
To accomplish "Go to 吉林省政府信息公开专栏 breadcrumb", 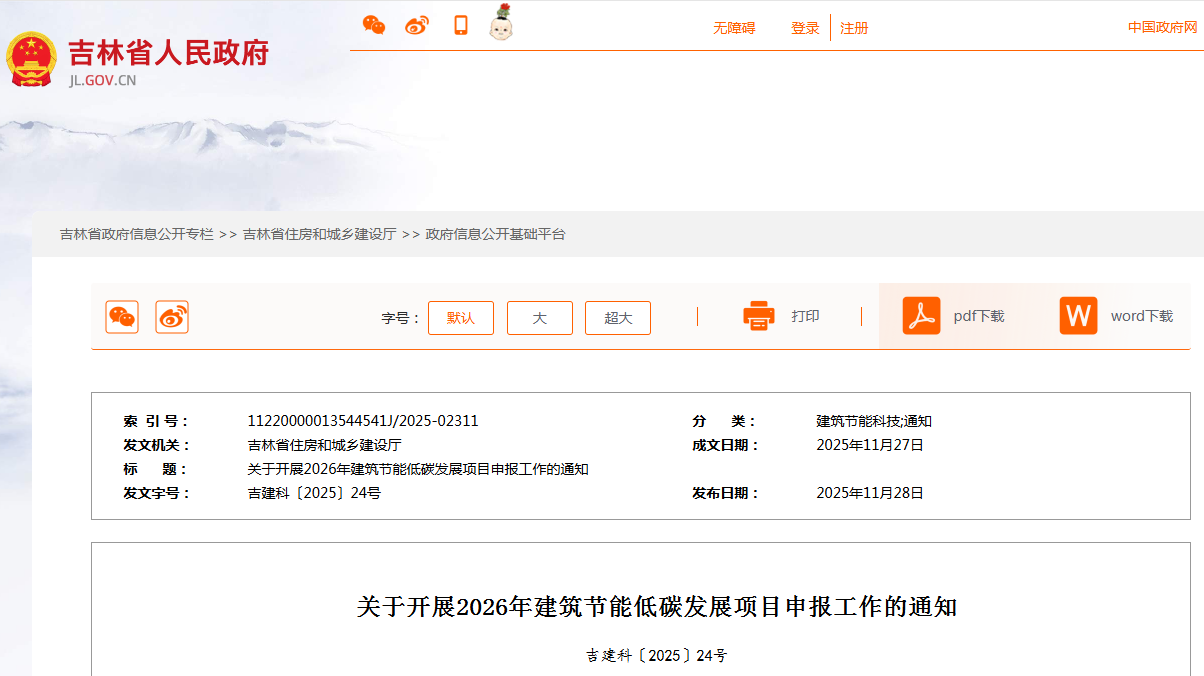I will click(137, 234).
